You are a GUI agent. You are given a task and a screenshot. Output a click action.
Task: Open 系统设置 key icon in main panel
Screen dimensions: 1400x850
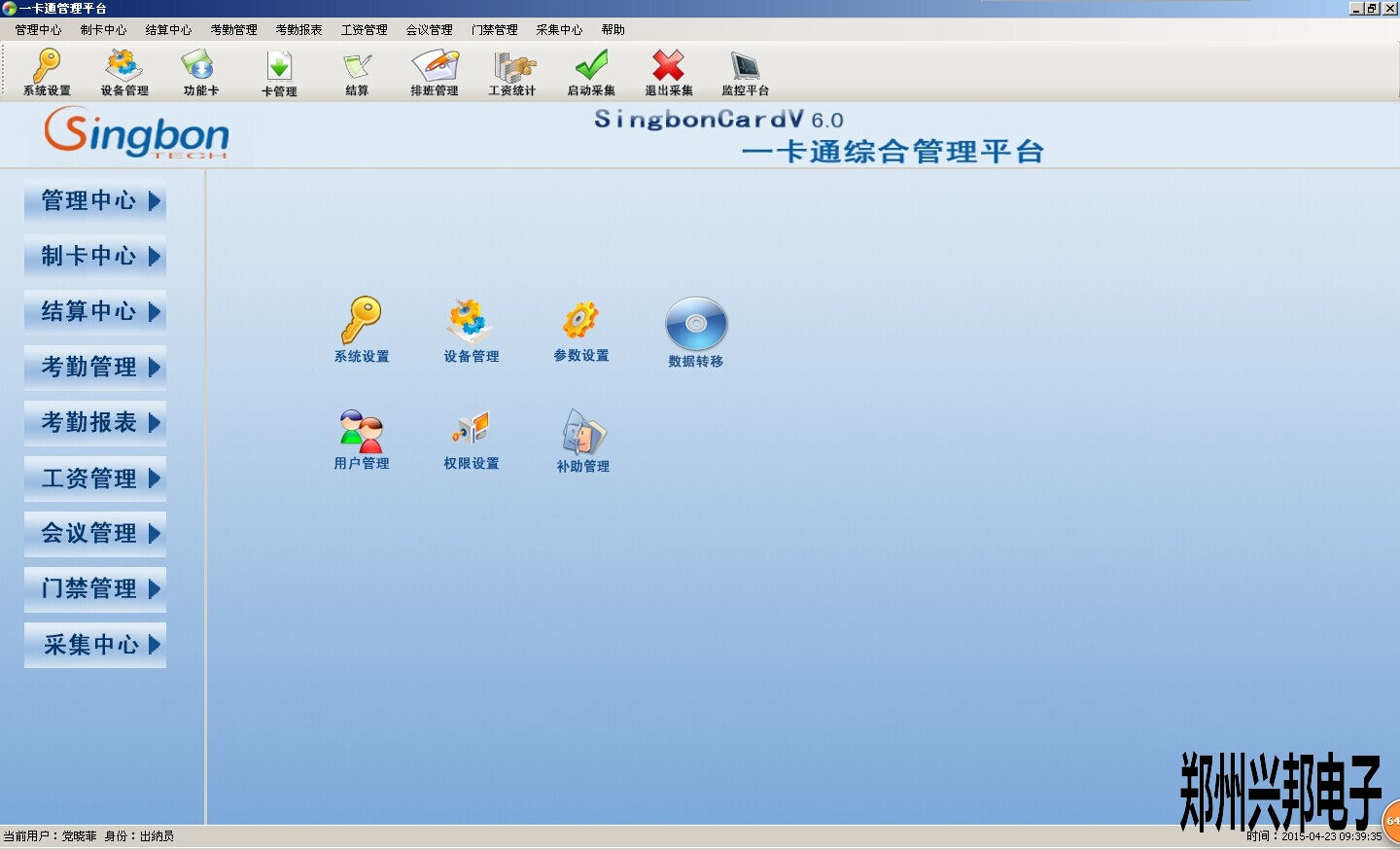click(362, 330)
